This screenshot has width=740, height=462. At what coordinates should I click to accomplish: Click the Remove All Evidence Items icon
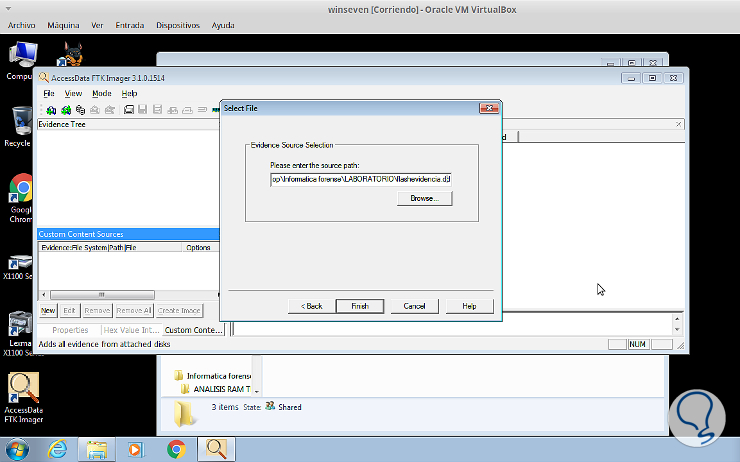pyautogui.click(x=110, y=110)
